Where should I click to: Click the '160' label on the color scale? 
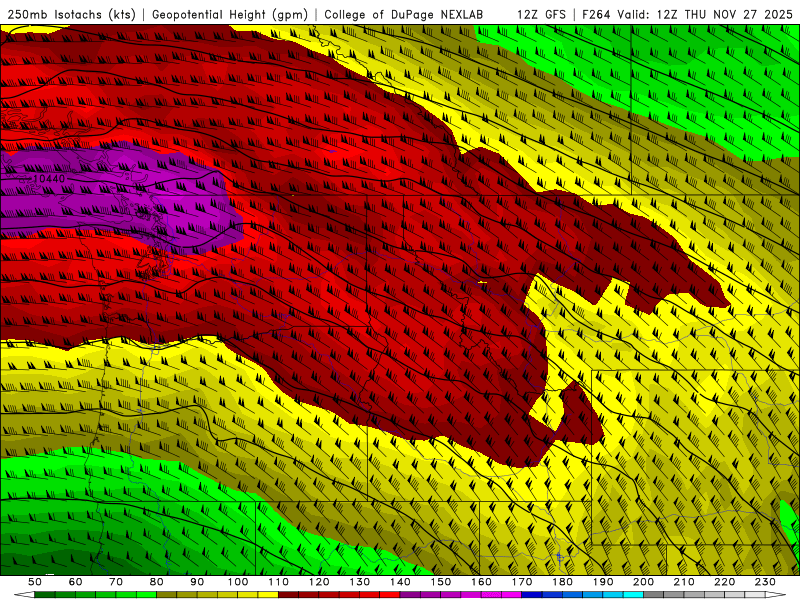481,582
